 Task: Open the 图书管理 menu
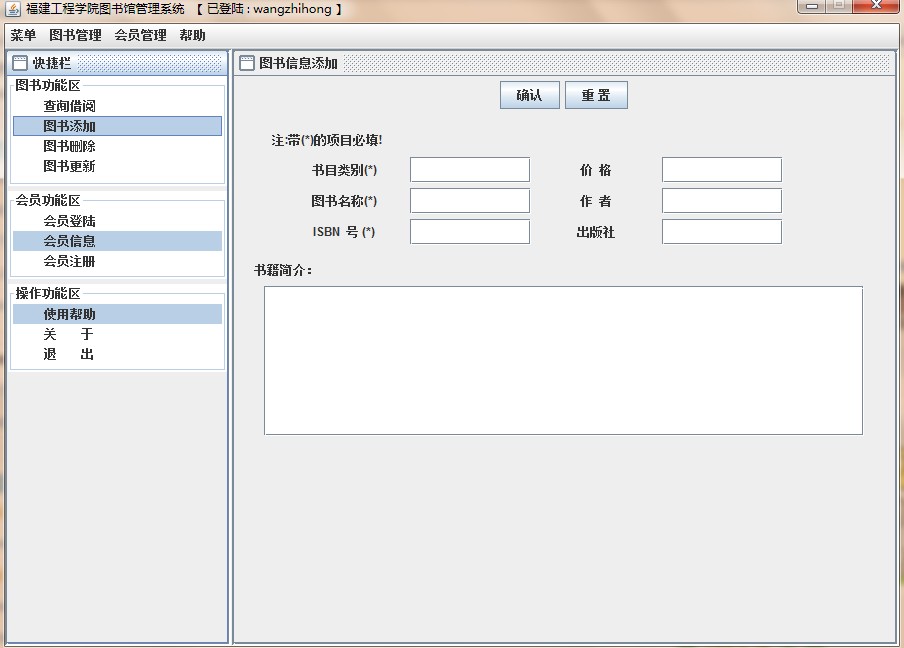click(x=75, y=35)
